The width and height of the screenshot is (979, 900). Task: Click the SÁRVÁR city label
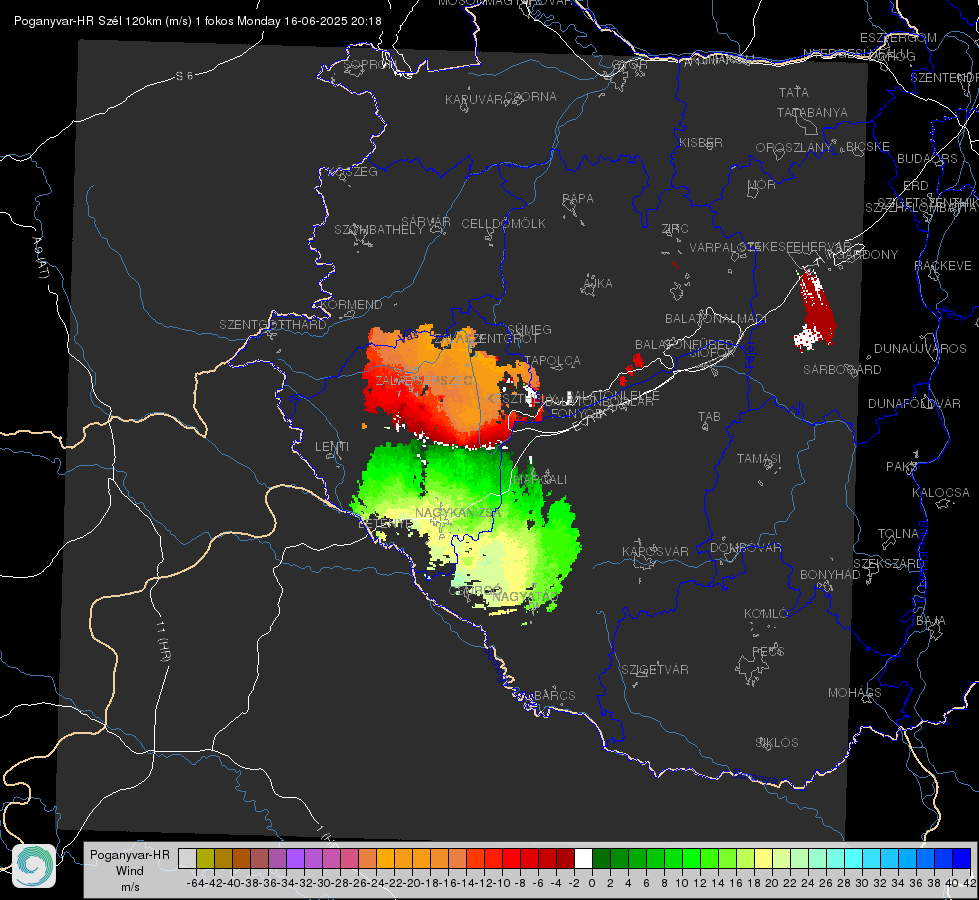[426, 222]
